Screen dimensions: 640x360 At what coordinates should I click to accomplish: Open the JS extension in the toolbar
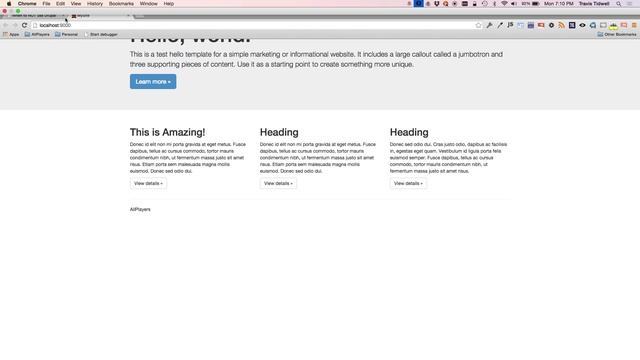click(x=510, y=25)
